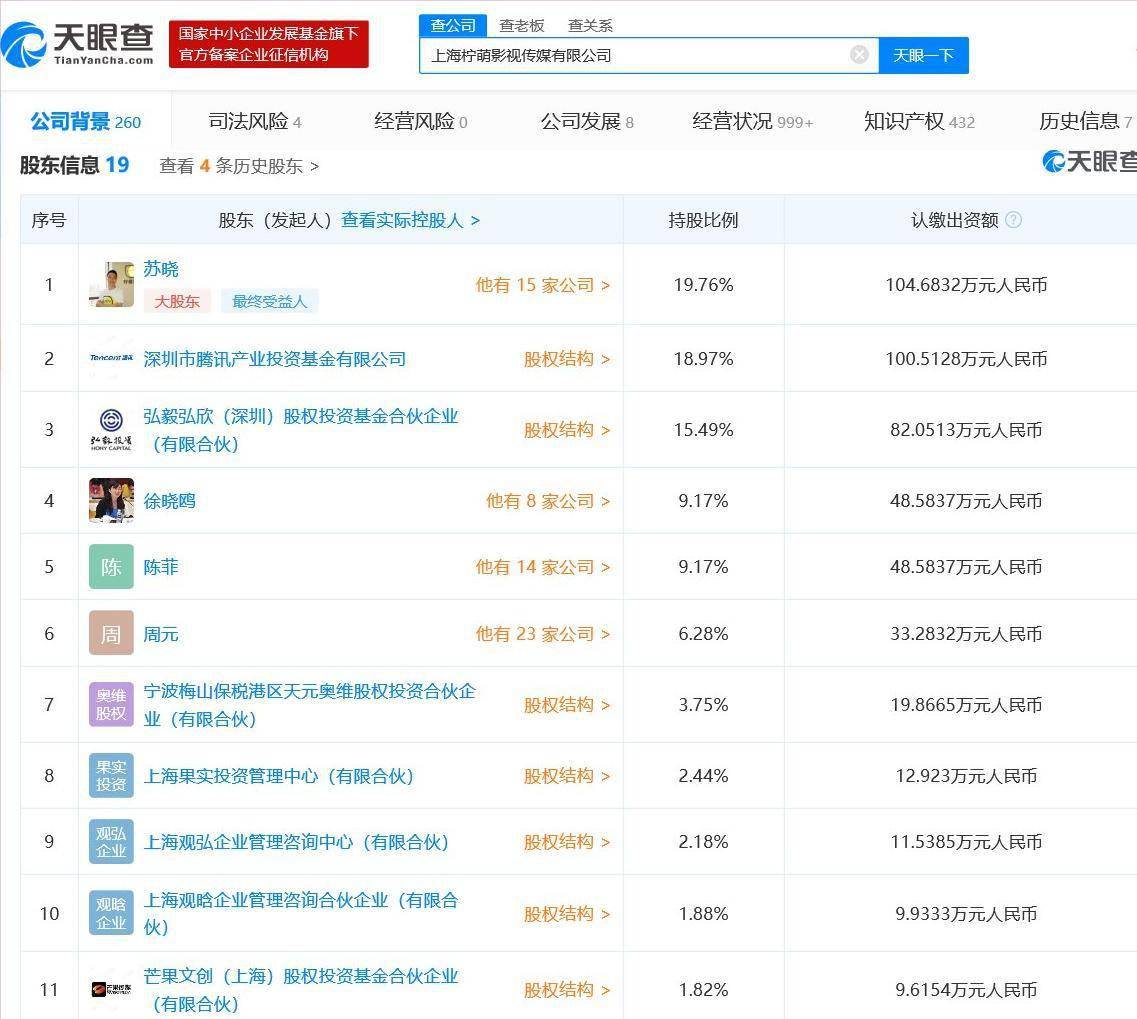Viewport: 1137px width, 1019px height.
Task: Open 苏晓's profile photo
Action: tap(111, 285)
